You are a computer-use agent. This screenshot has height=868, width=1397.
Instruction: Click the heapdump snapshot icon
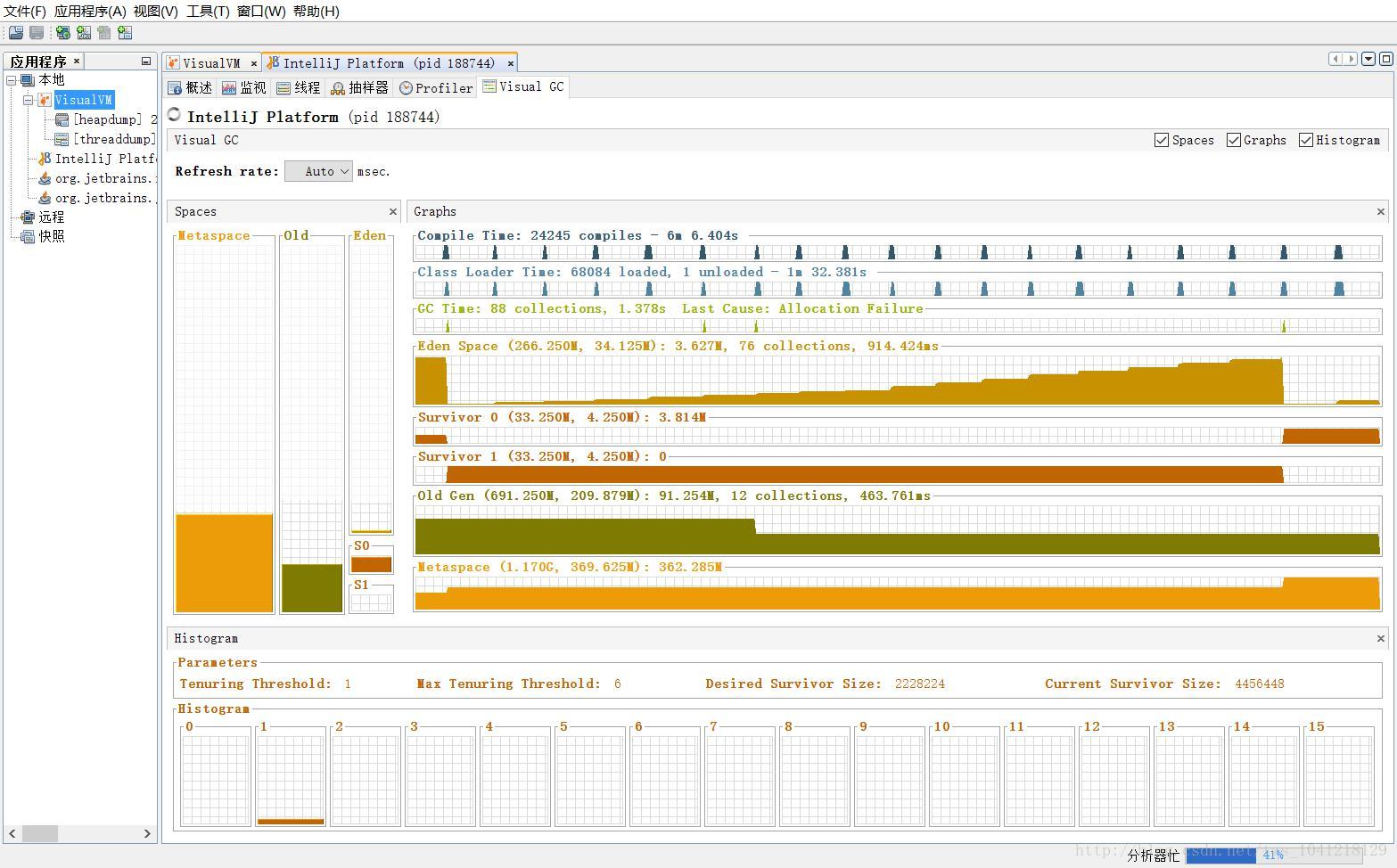(x=62, y=119)
